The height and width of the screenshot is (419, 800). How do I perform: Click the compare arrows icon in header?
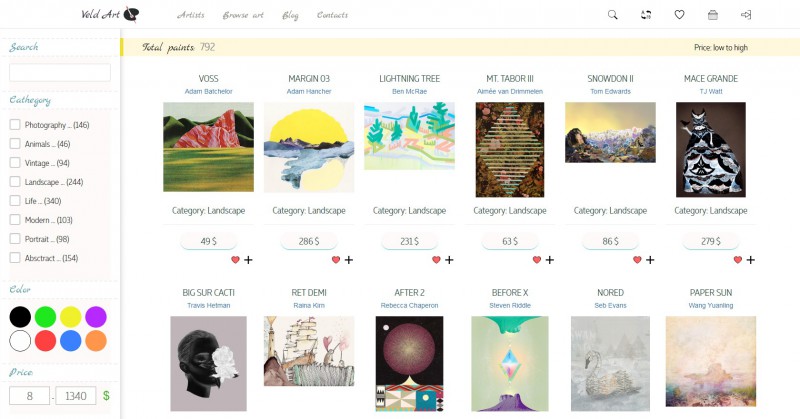pyautogui.click(x=646, y=15)
